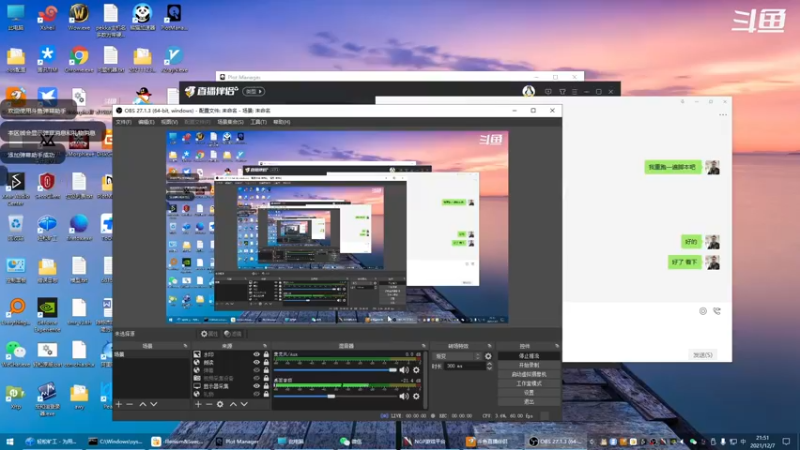Image resolution: width=800 pixels, height=450 pixels.
Task: Pop out the 控件 dock panel icon
Action: coord(557,346)
